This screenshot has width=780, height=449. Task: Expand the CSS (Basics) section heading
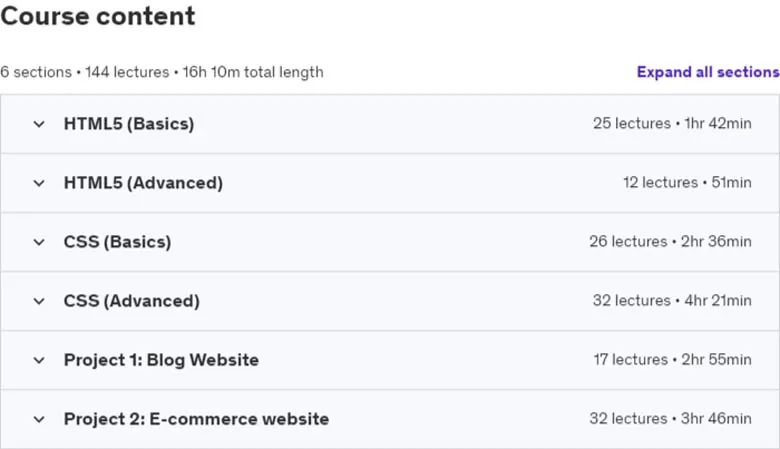click(x=117, y=242)
